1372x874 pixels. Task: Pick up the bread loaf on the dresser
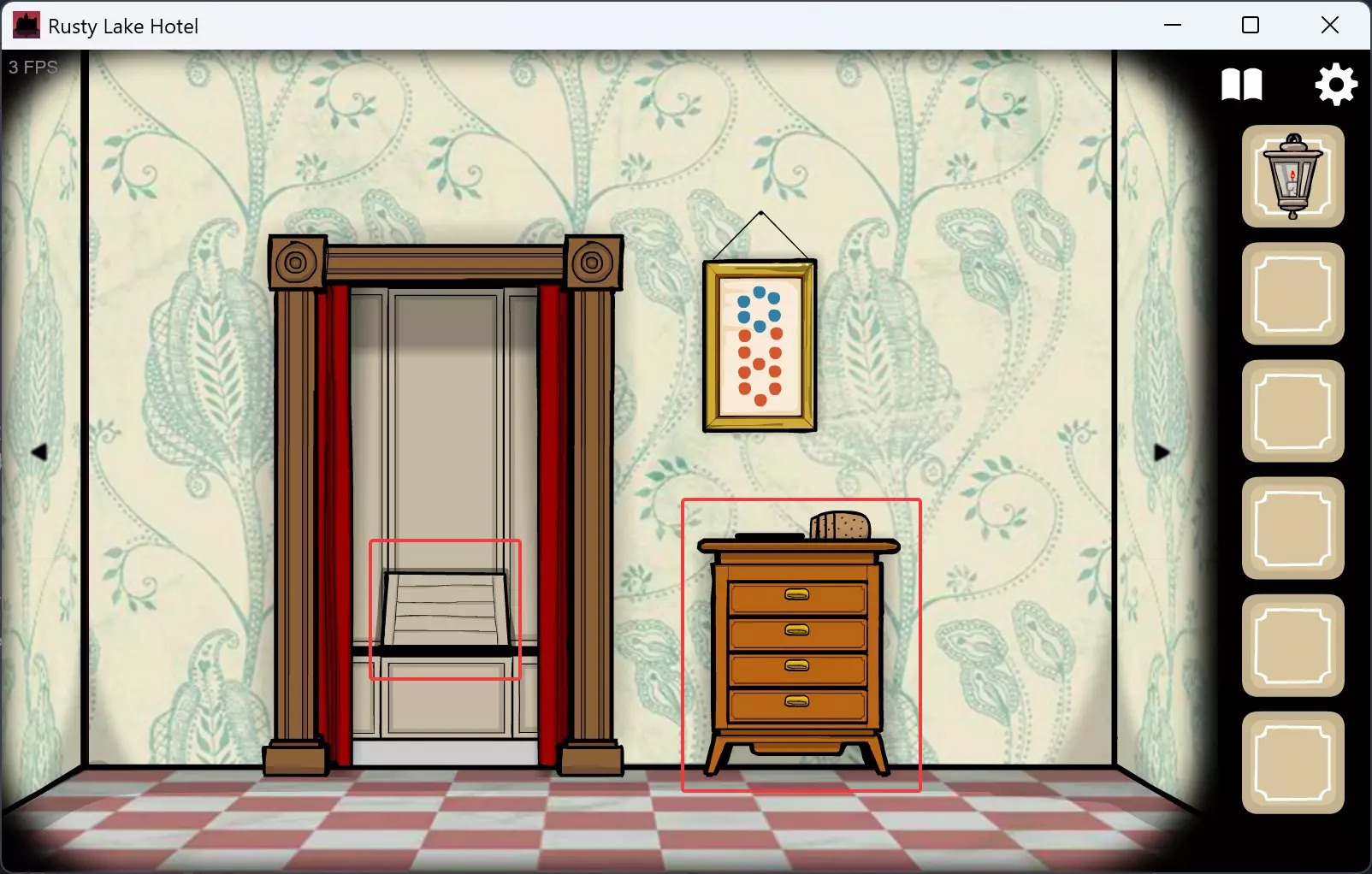click(x=840, y=525)
